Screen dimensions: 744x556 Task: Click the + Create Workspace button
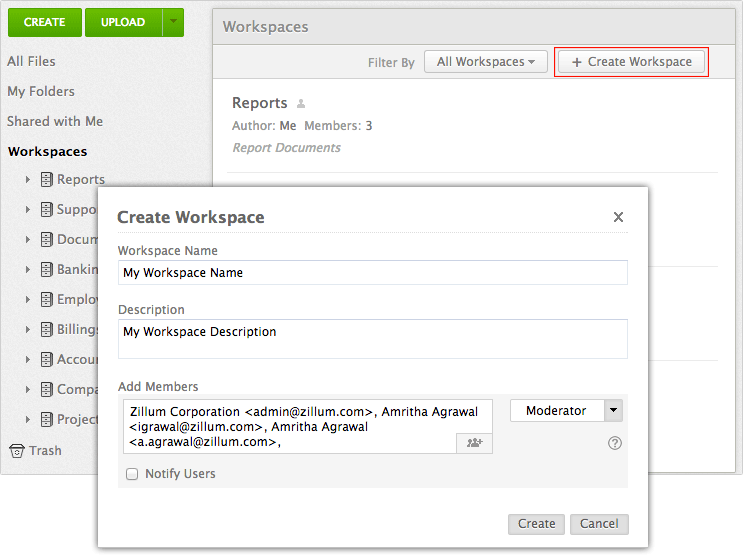631,62
